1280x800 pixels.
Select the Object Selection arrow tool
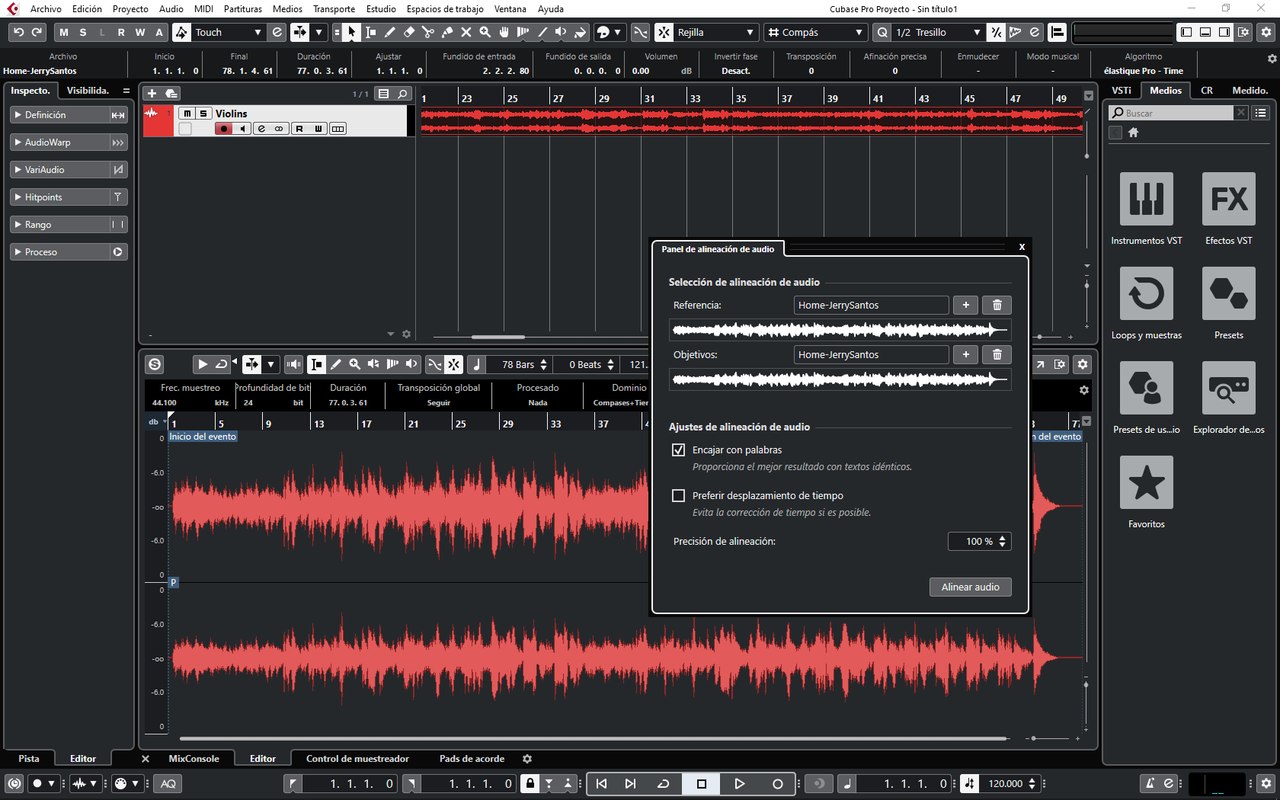pos(352,32)
